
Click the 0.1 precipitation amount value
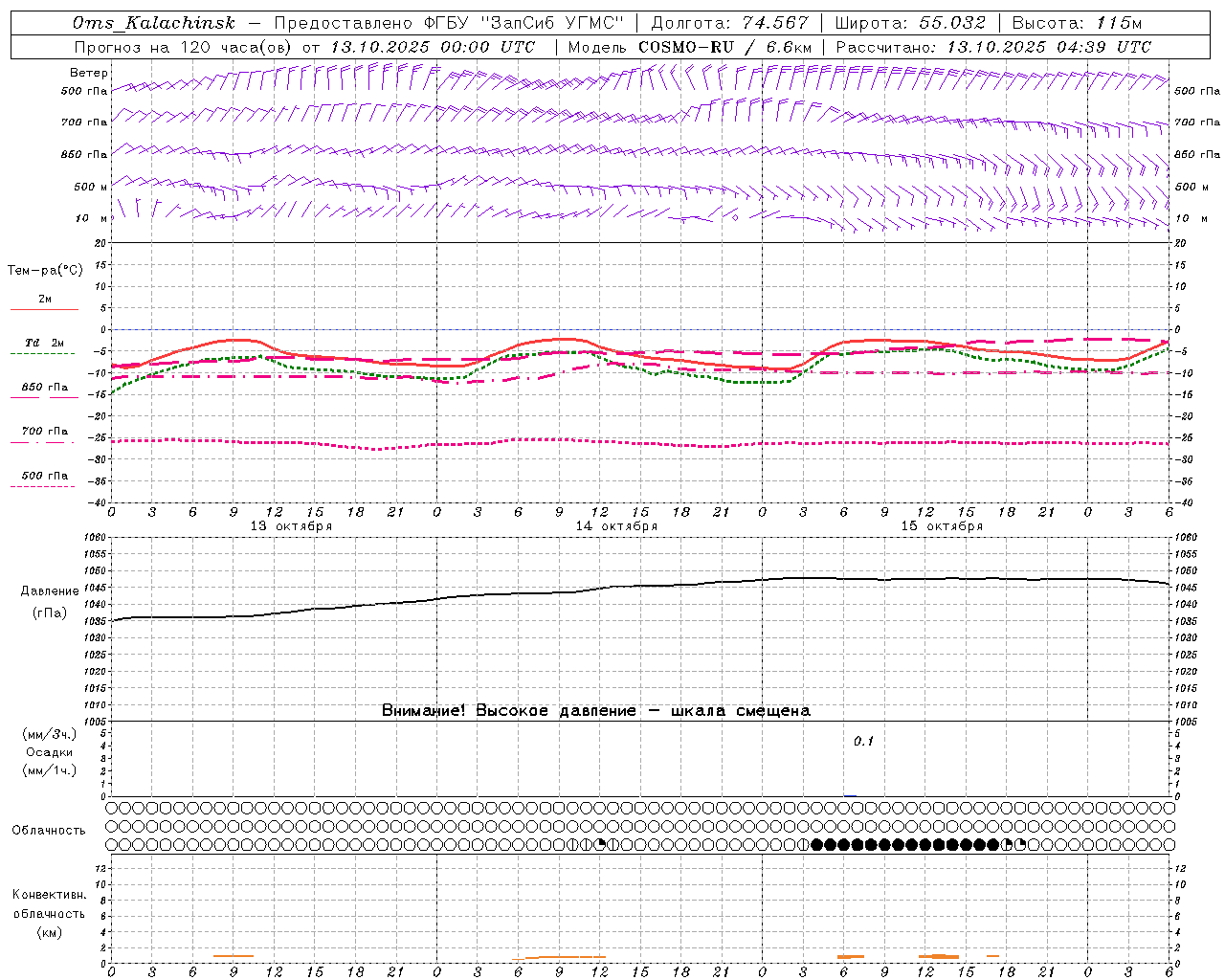(864, 742)
